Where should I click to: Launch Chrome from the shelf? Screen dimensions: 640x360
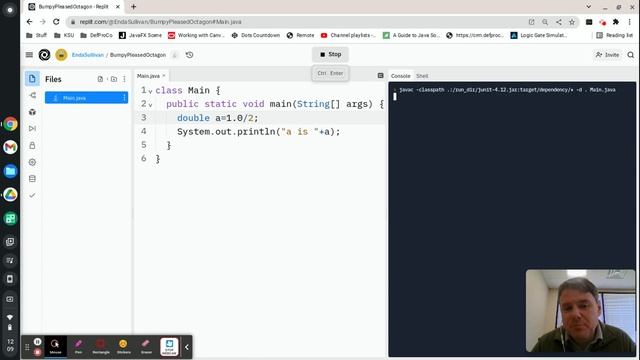[x=10, y=124]
